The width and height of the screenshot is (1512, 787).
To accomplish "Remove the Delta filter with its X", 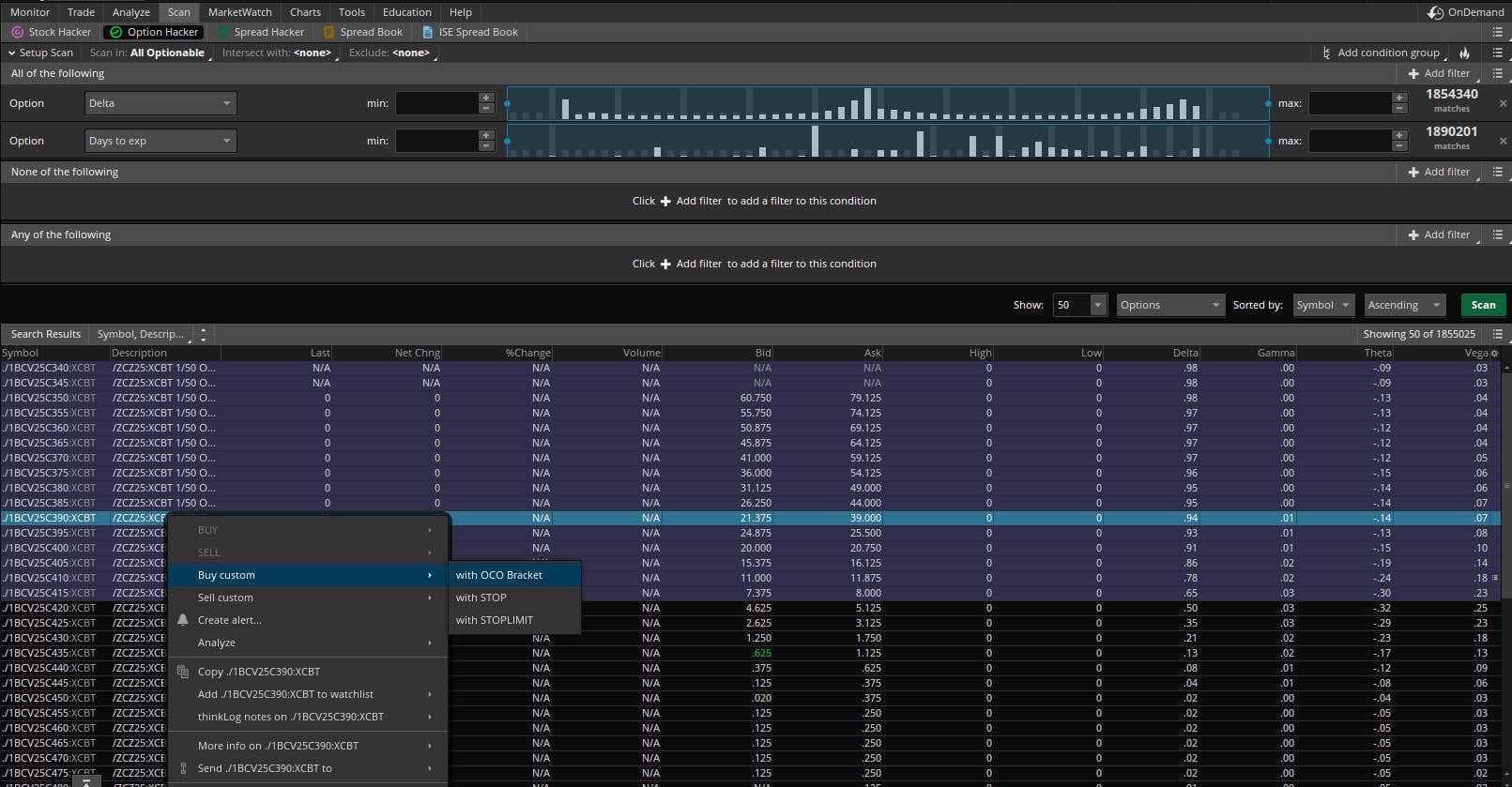I will 1503,103.
